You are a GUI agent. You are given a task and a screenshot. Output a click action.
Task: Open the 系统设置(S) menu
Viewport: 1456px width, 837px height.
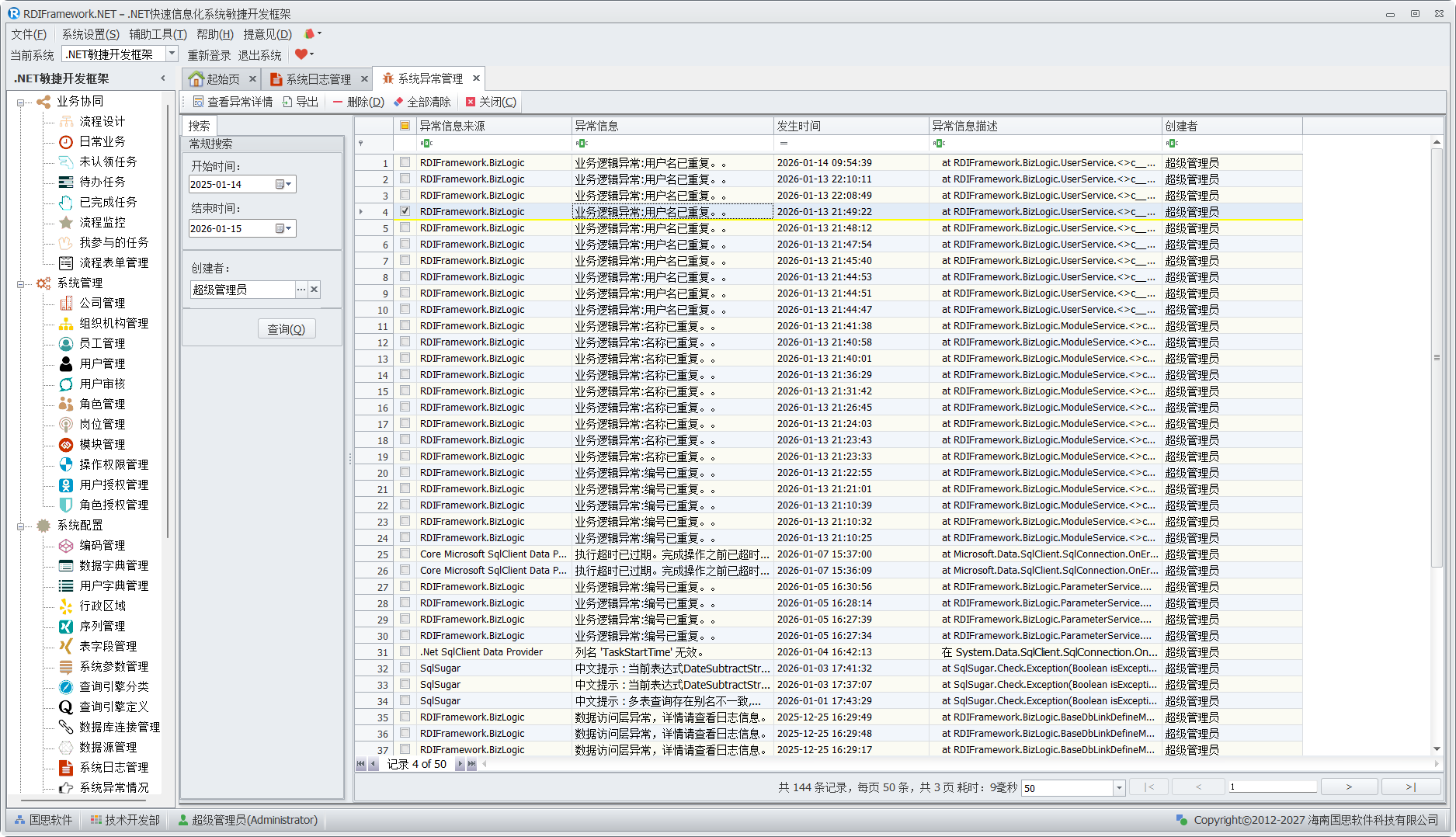click(90, 34)
